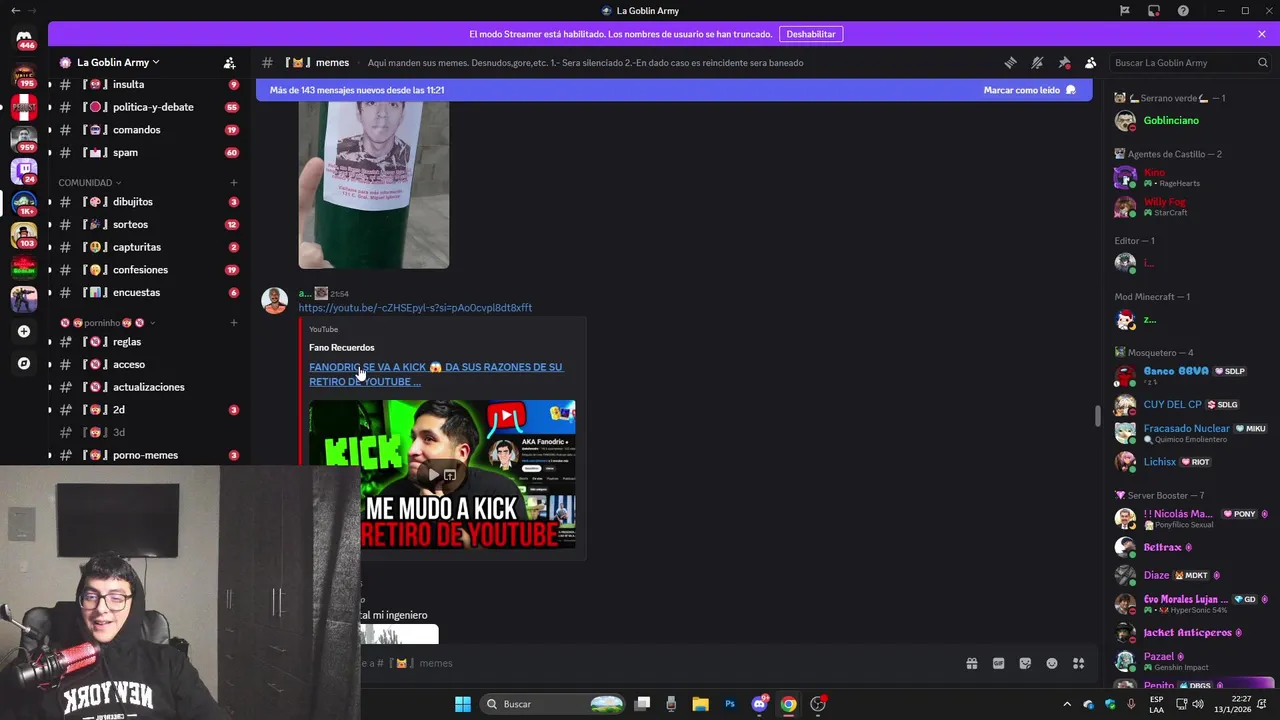Open pinned messages icon

click(1064, 62)
